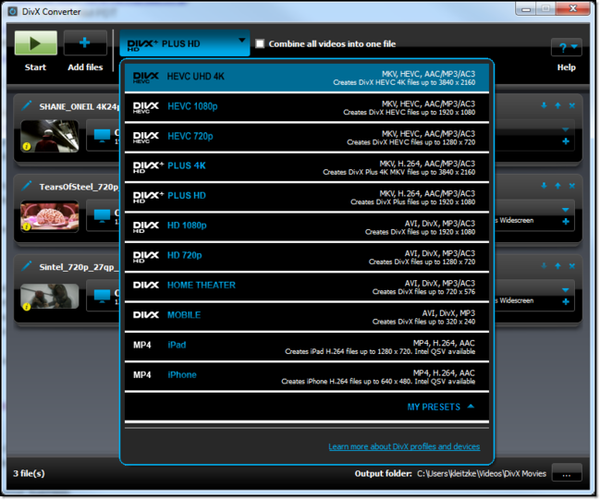The image size is (600, 500).
Task: Click the monitor icon in SHANE_ONEIL row
Action: pyautogui.click(x=102, y=135)
